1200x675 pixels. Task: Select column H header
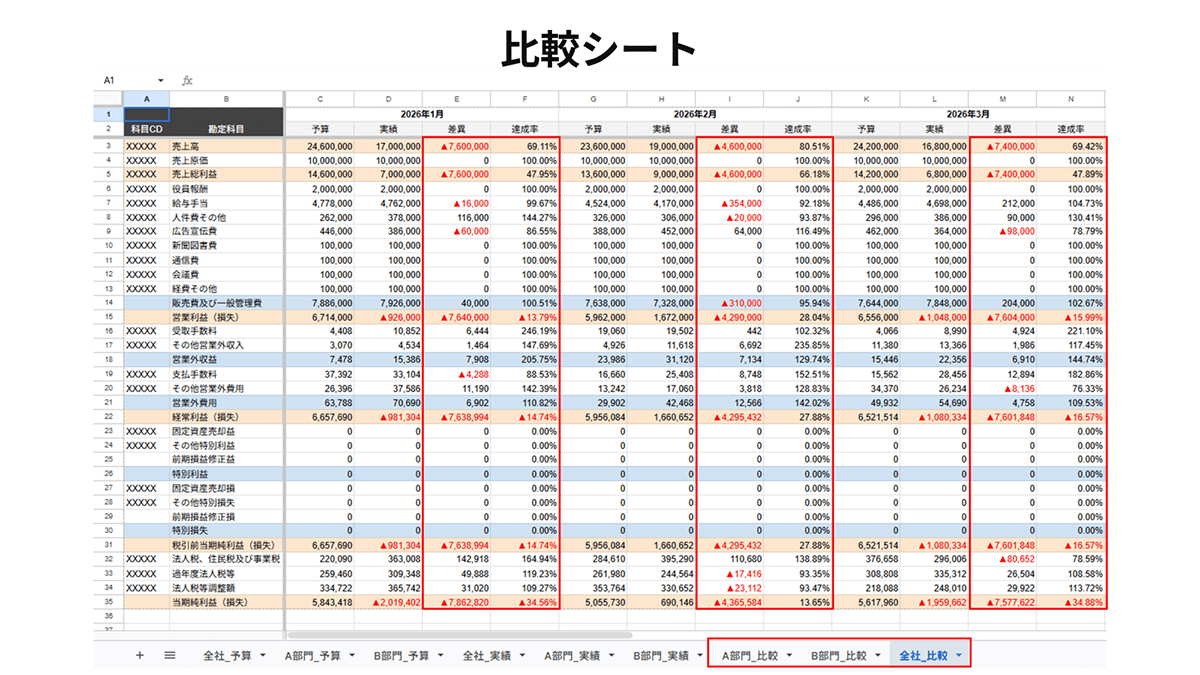(x=662, y=98)
